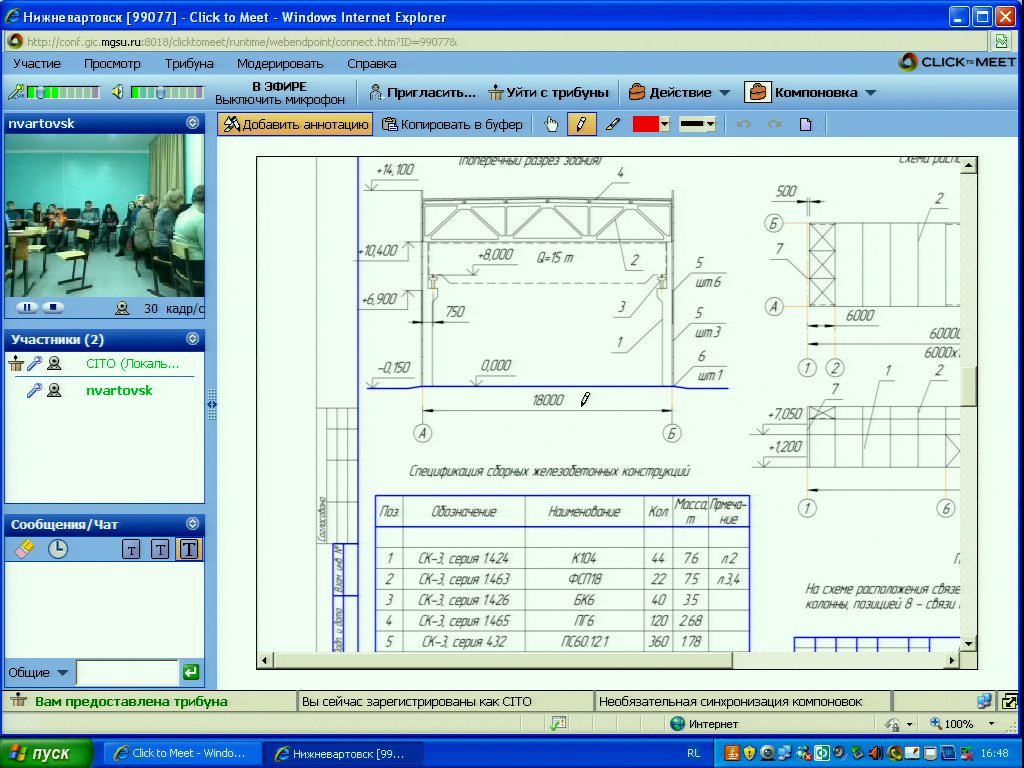
Task: Redo the annotation
Action: pos(775,124)
